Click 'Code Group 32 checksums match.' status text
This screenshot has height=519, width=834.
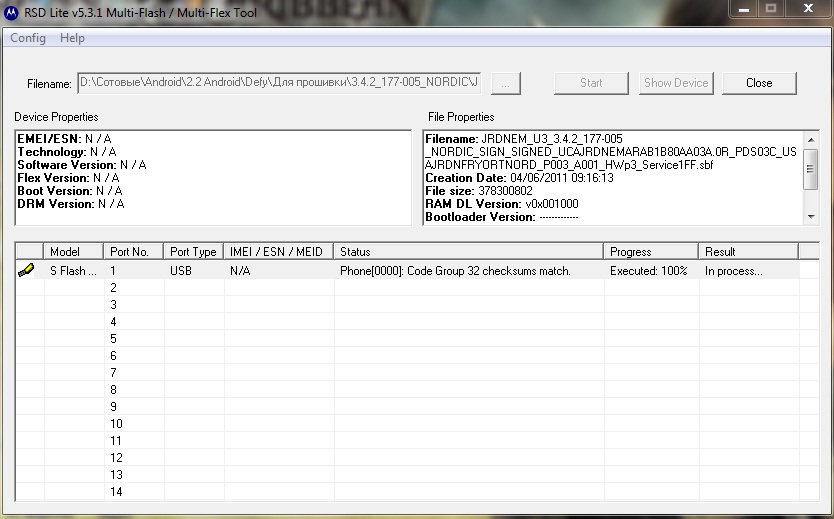tap(489, 271)
